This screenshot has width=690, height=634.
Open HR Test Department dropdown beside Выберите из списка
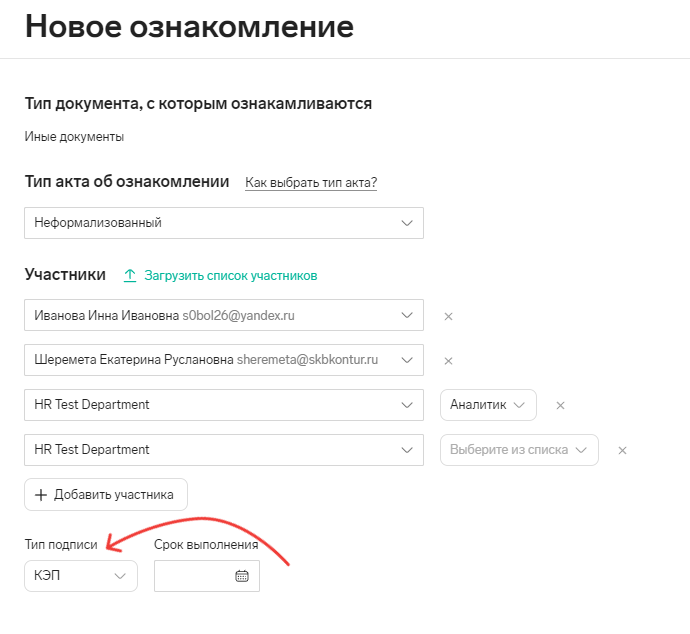tap(224, 450)
